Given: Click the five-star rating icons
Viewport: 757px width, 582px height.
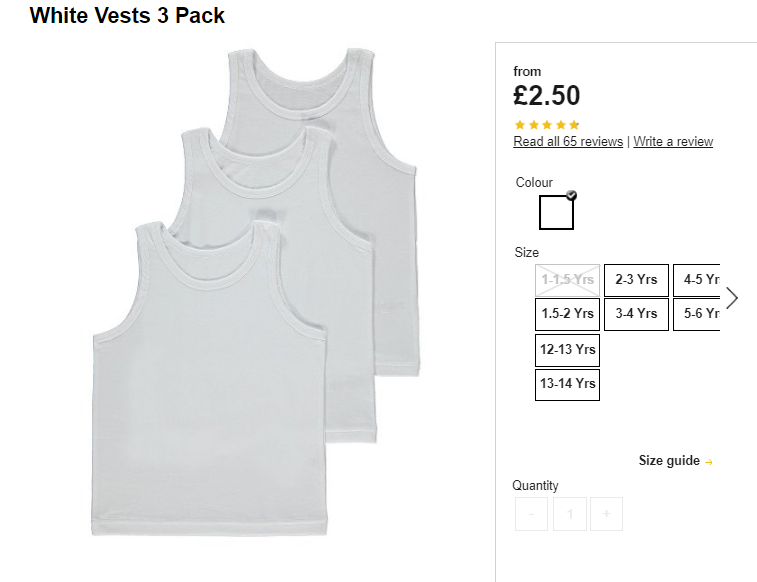Looking at the screenshot, I should (x=547, y=125).
